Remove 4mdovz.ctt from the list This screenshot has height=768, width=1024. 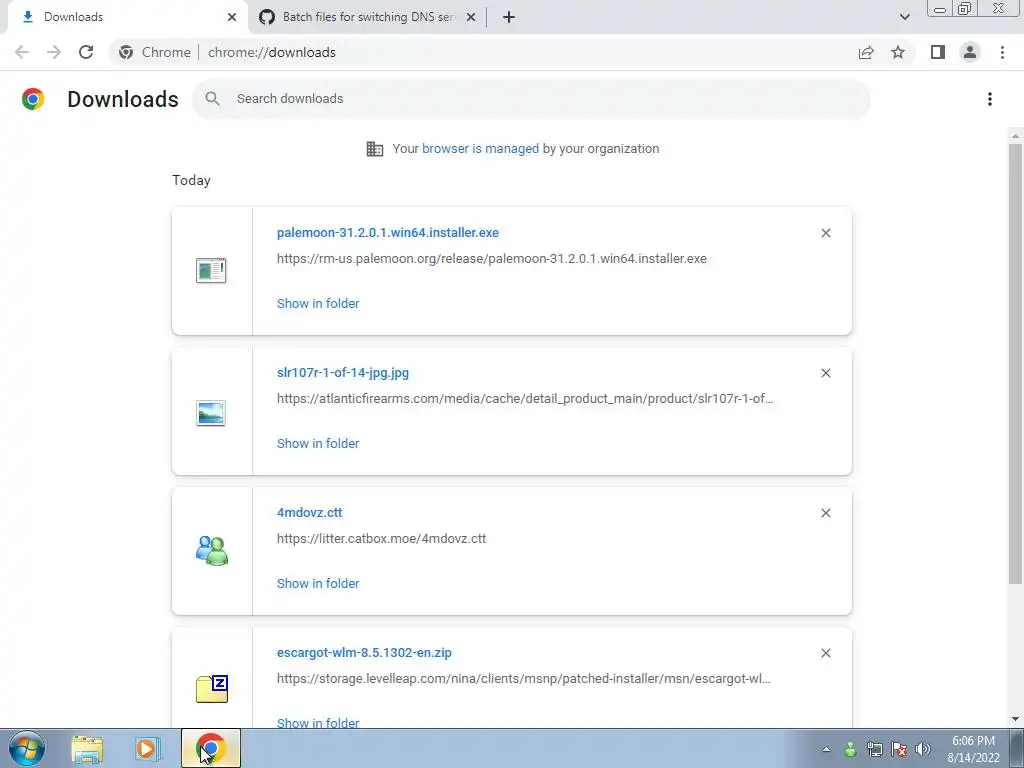click(825, 513)
